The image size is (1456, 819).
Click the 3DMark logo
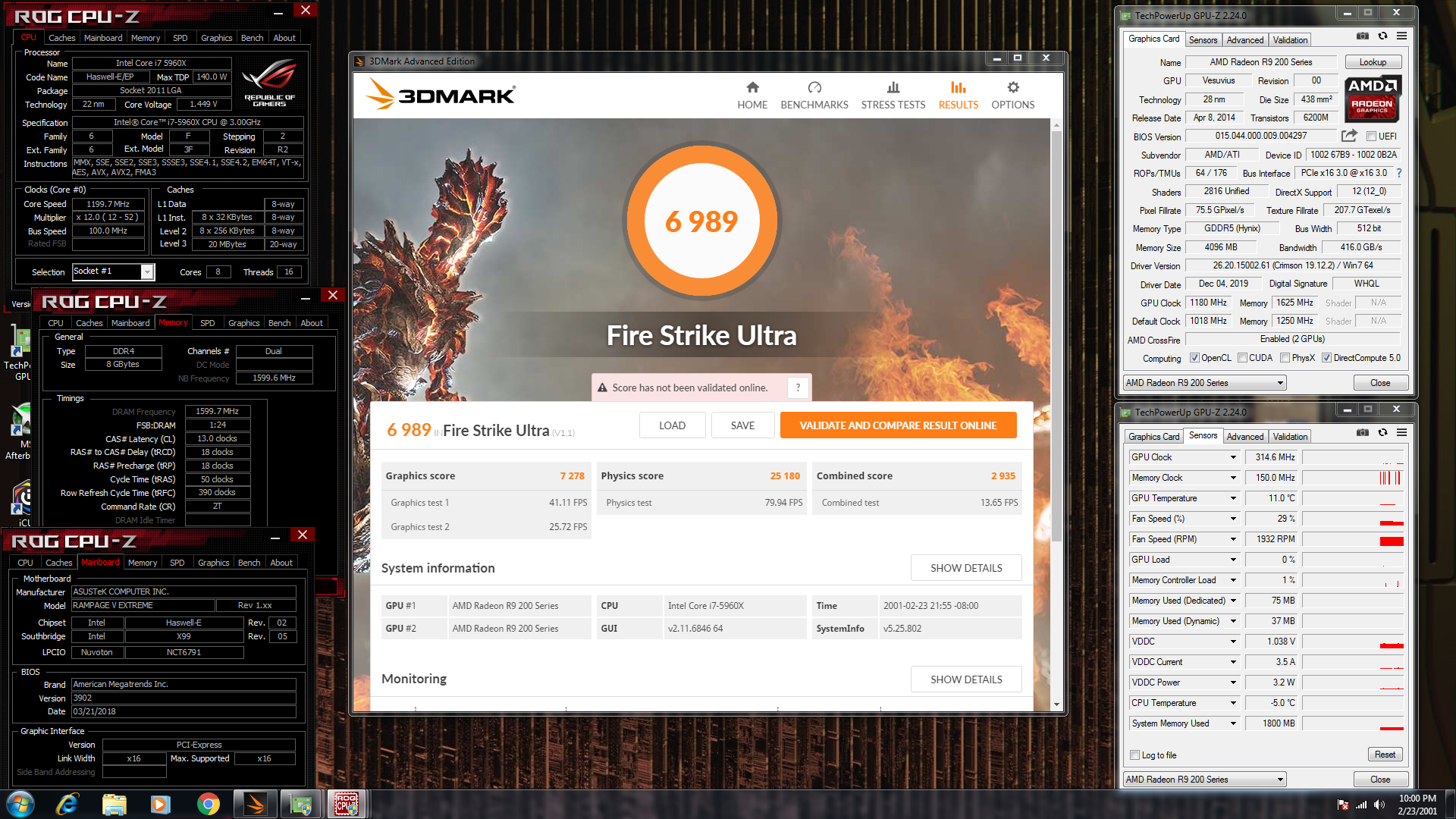click(x=441, y=96)
